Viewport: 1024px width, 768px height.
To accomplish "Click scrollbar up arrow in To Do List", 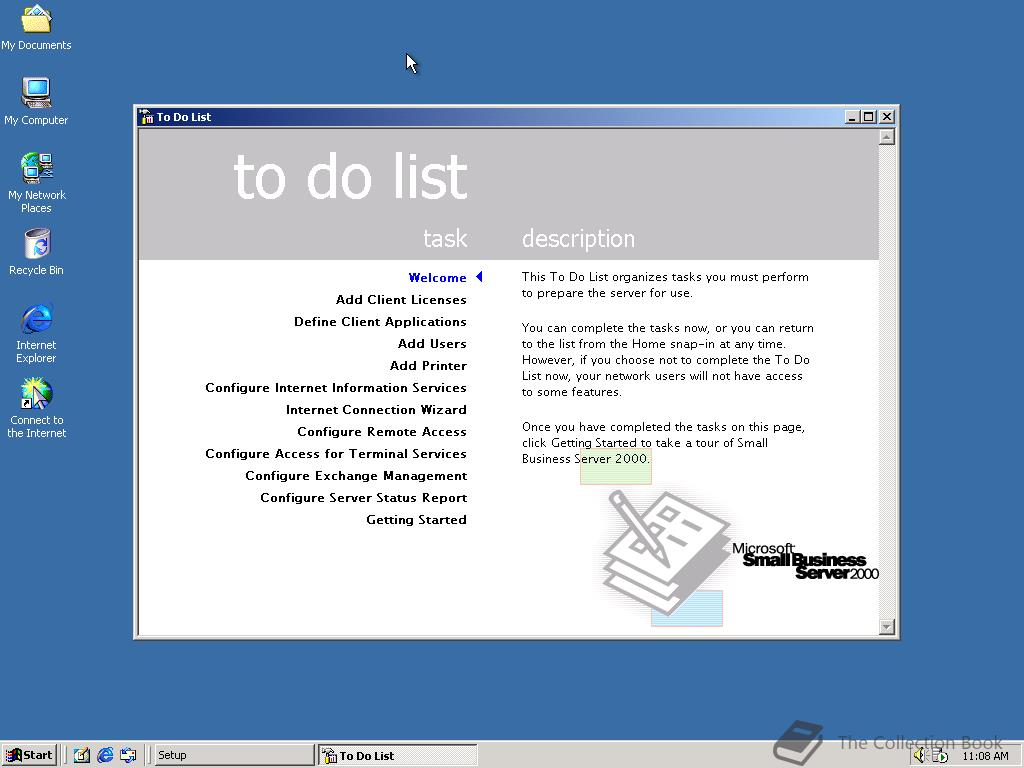I will click(886, 136).
